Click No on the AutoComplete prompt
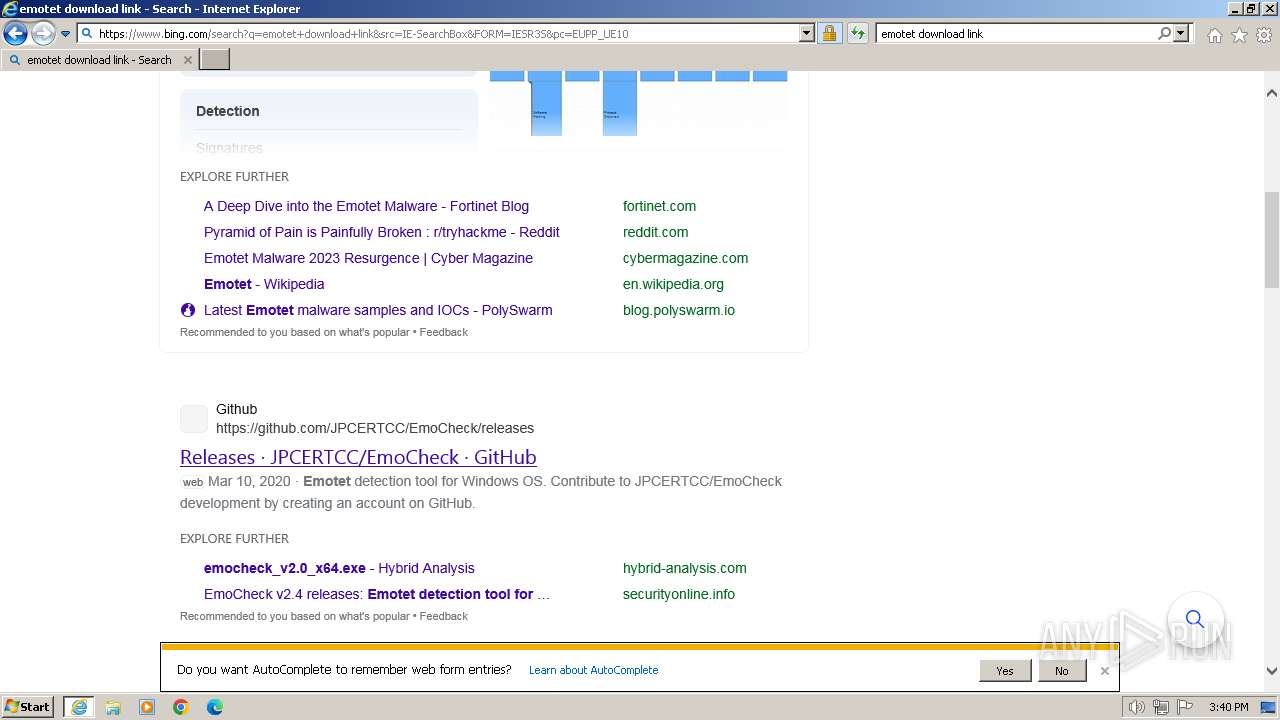The image size is (1280, 720). 1061,671
